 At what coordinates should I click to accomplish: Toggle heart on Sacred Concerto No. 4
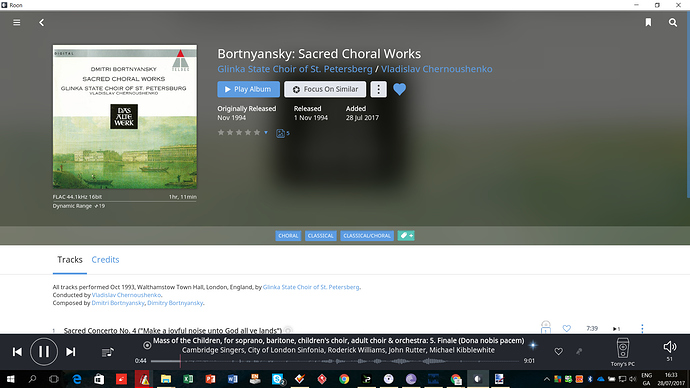click(x=567, y=328)
